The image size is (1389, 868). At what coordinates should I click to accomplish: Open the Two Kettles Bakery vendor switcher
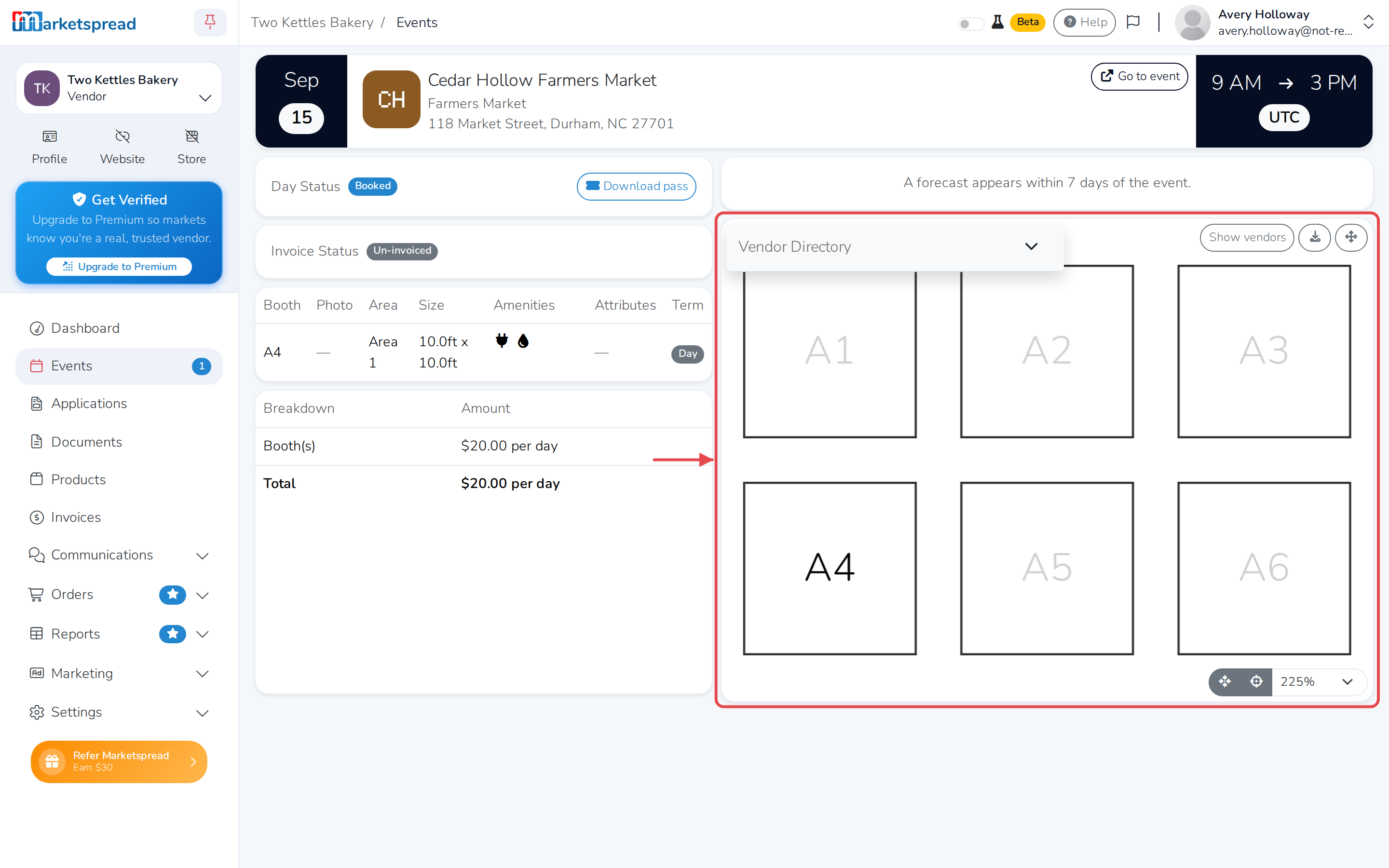point(119,88)
